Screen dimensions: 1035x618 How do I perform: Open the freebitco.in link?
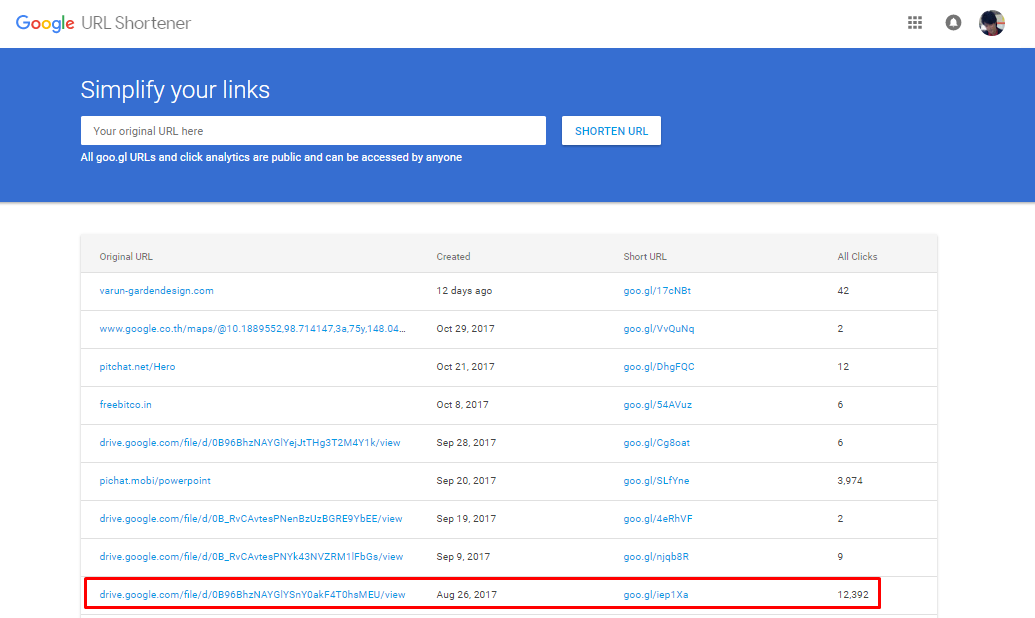coord(125,405)
